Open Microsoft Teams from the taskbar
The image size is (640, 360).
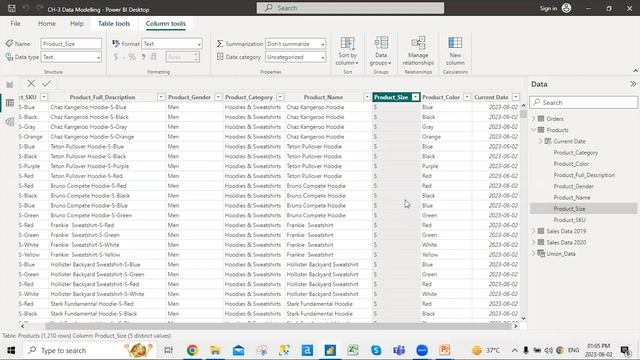(x=399, y=350)
